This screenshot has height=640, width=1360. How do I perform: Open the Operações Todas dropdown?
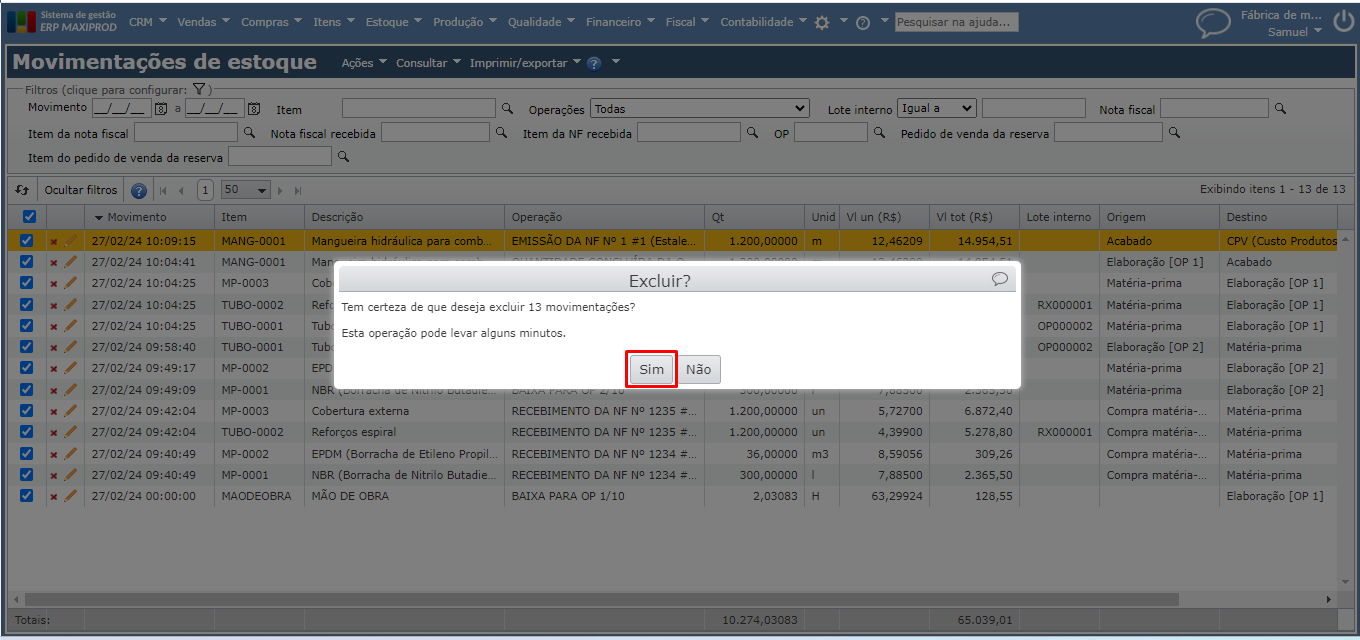pyautogui.click(x=699, y=108)
